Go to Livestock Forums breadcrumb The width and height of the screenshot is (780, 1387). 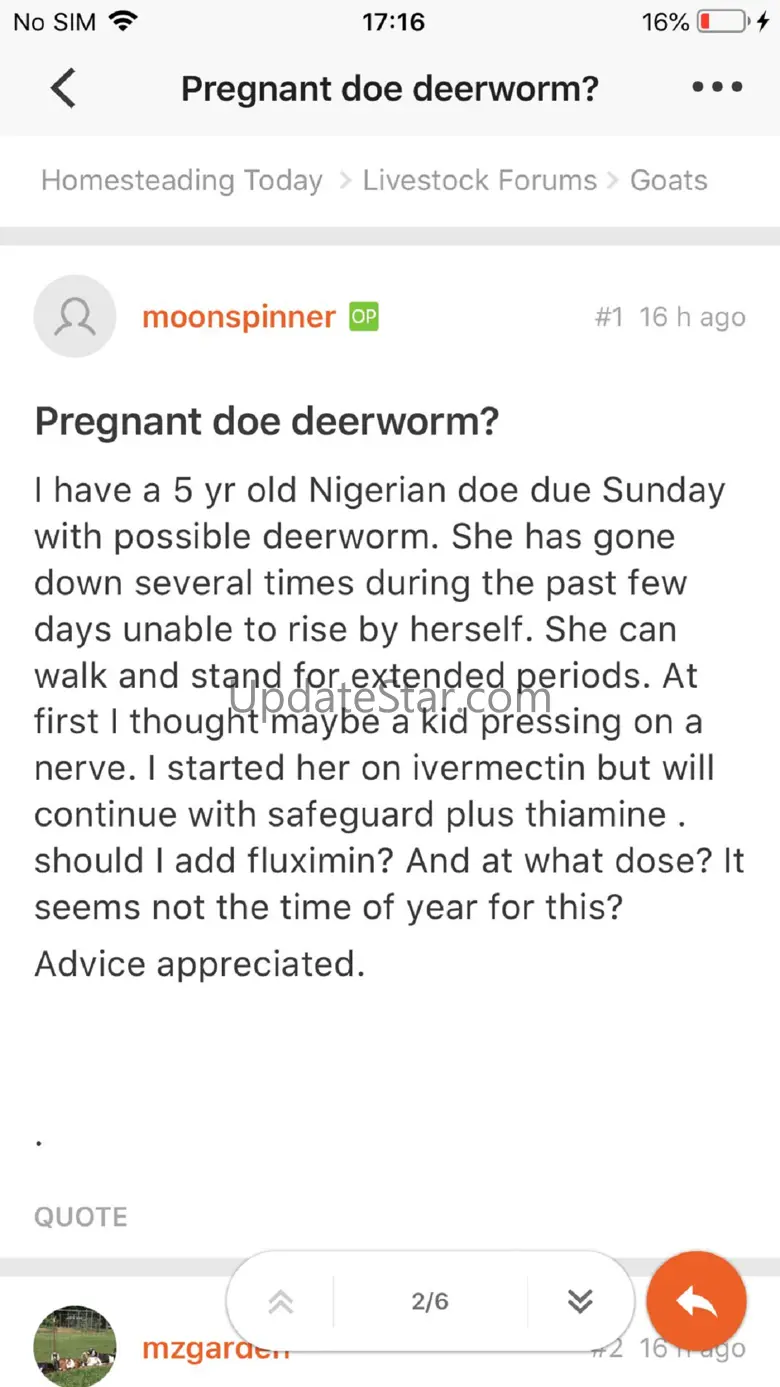(x=479, y=180)
